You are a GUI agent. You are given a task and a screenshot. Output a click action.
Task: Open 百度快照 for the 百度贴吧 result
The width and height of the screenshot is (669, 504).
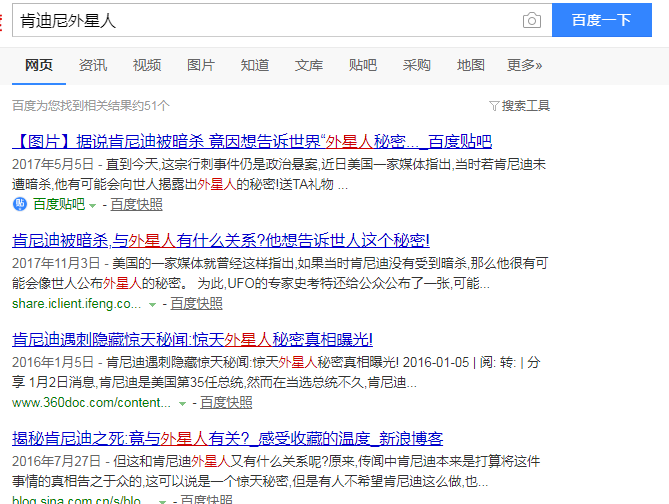tap(137, 204)
